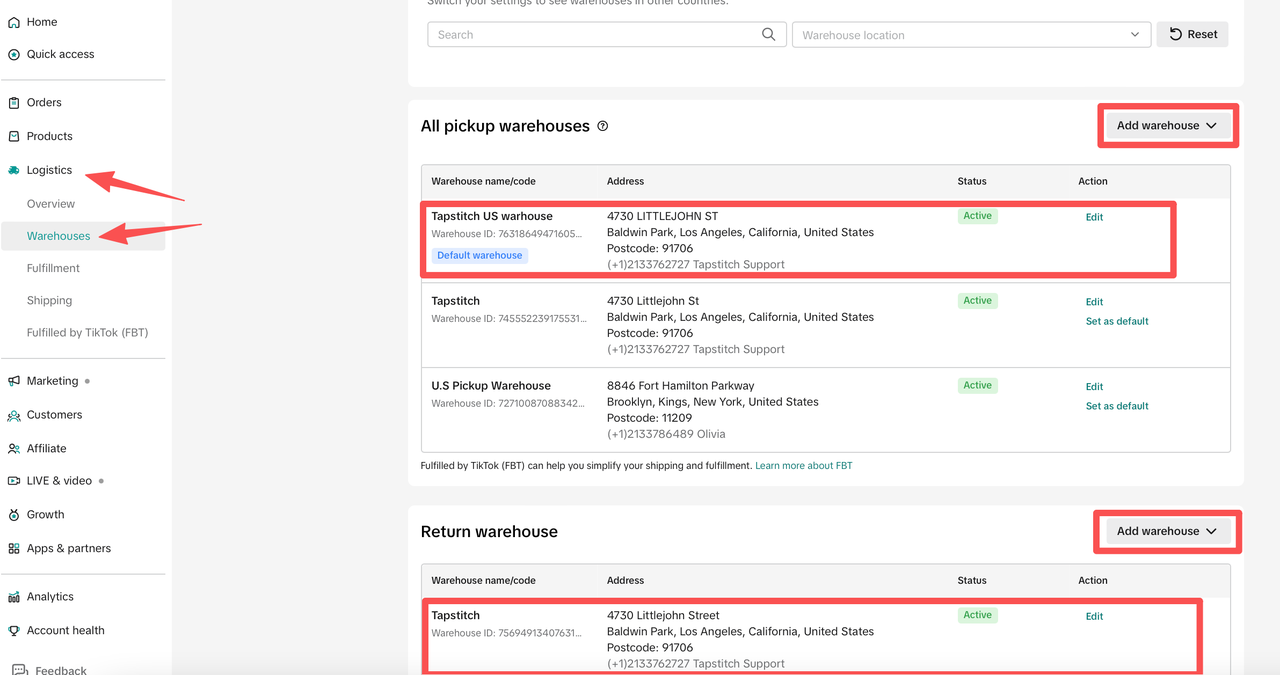Click the Logistics truck icon
Image resolution: width=1280 pixels, height=675 pixels.
click(14, 170)
